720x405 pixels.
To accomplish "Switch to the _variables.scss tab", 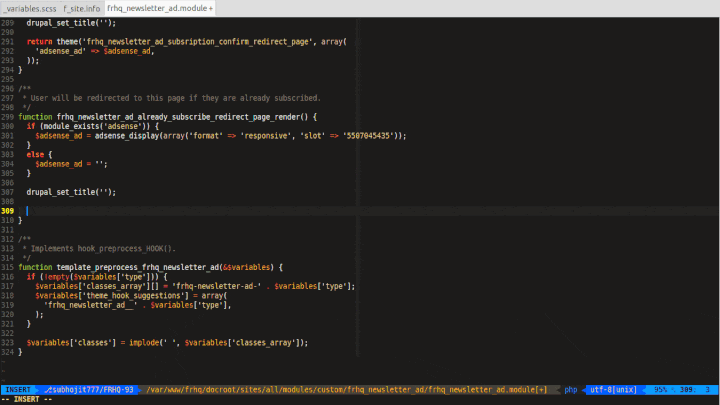I will point(30,7).
